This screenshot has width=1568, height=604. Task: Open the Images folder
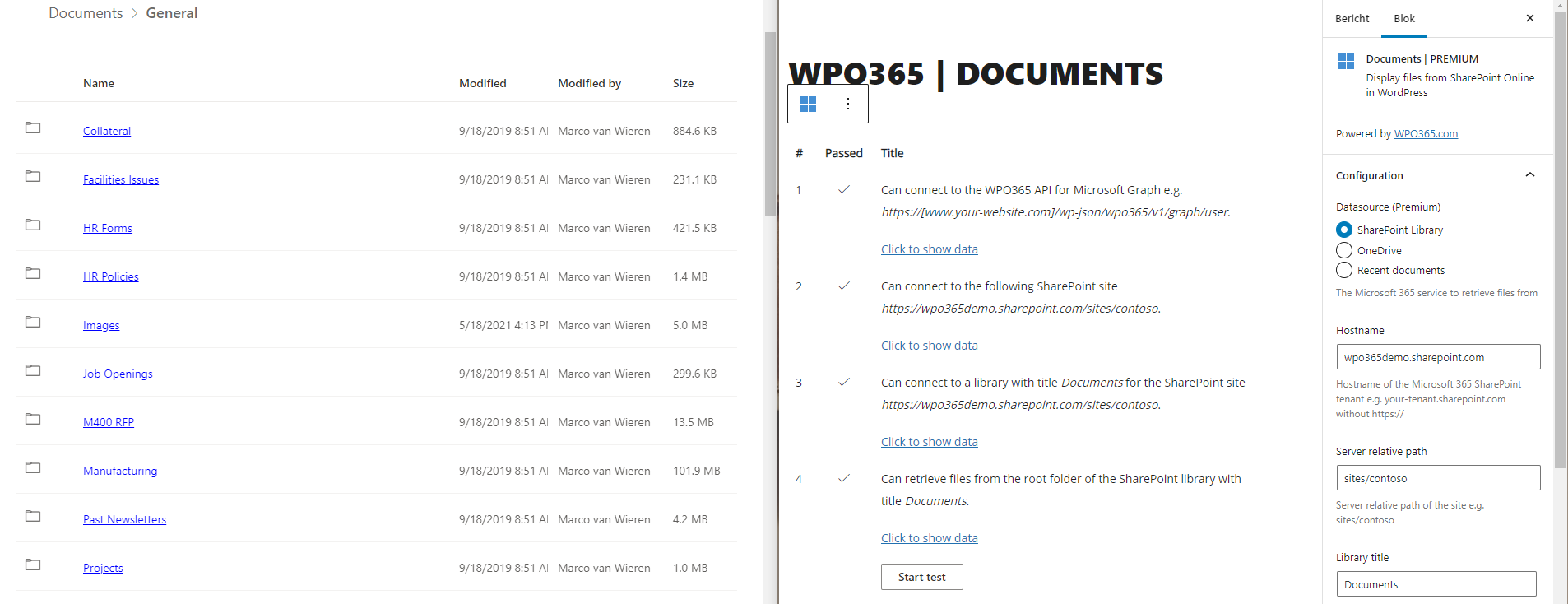click(101, 325)
